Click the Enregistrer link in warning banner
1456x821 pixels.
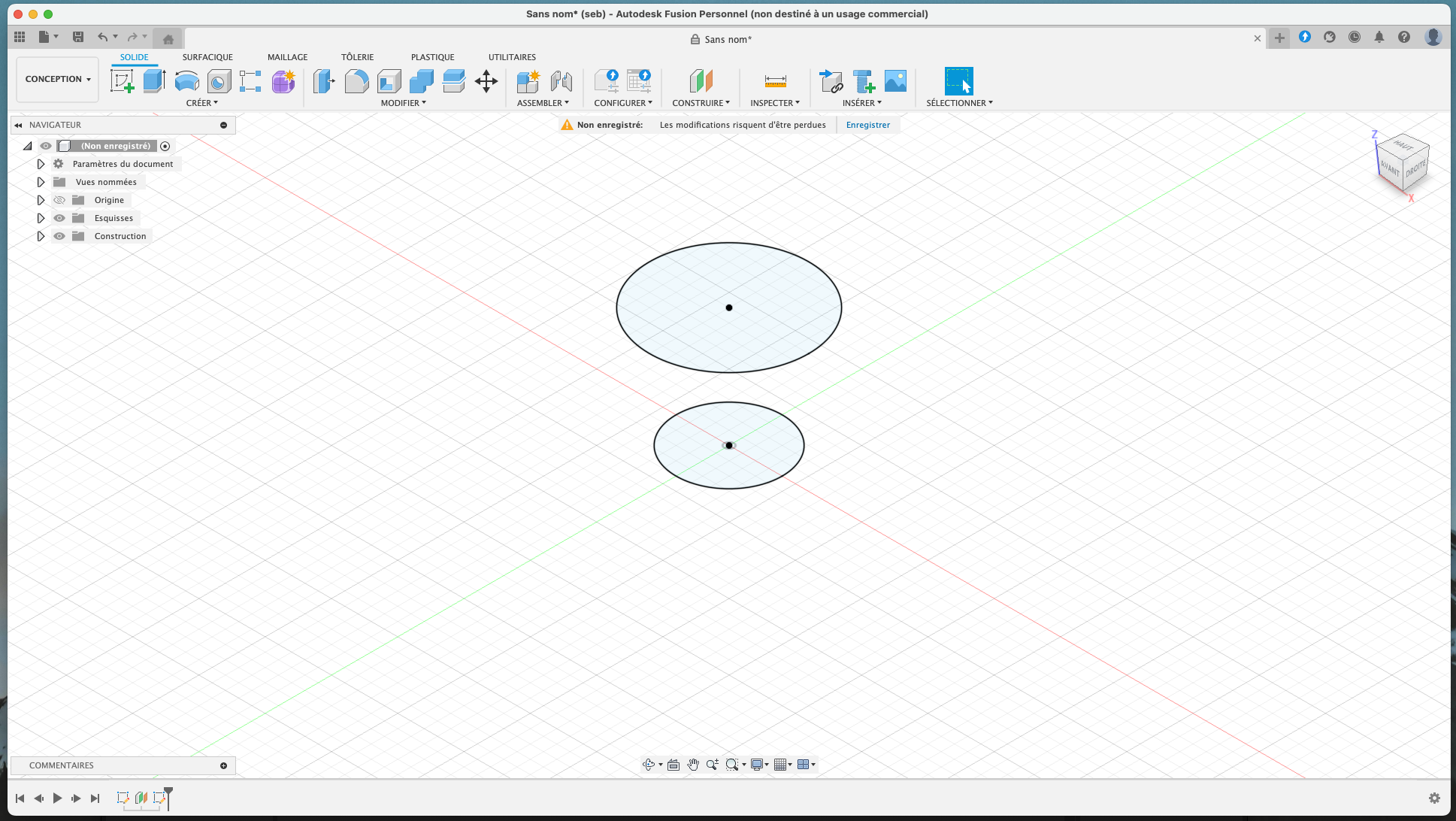[x=867, y=125]
